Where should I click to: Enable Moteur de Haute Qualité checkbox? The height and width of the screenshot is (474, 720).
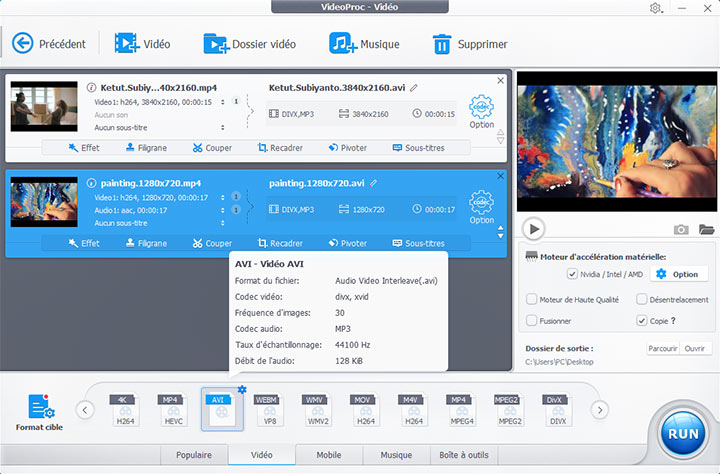click(x=532, y=299)
